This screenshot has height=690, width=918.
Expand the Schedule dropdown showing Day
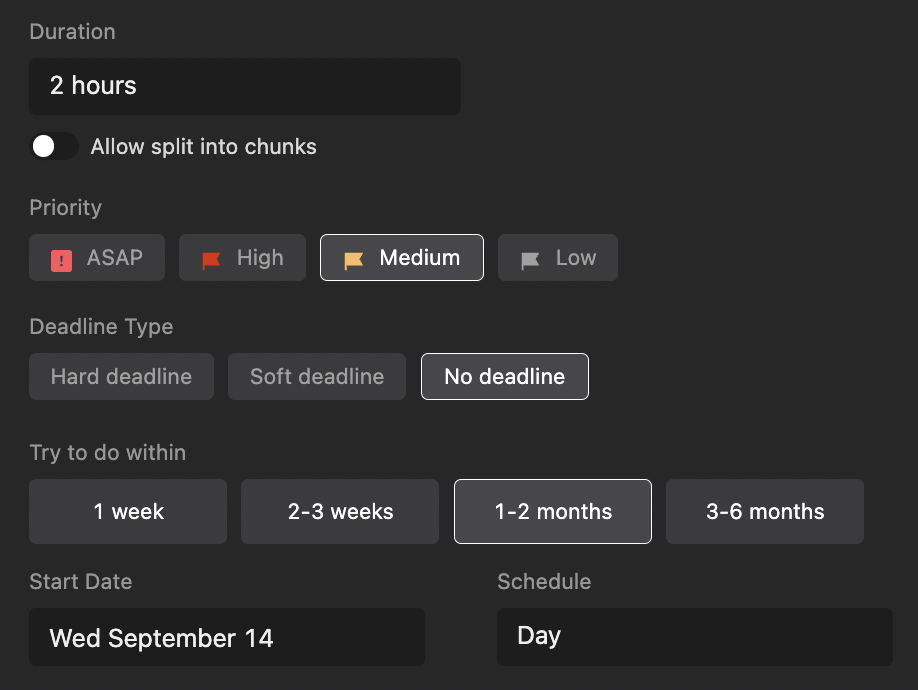tap(694, 637)
